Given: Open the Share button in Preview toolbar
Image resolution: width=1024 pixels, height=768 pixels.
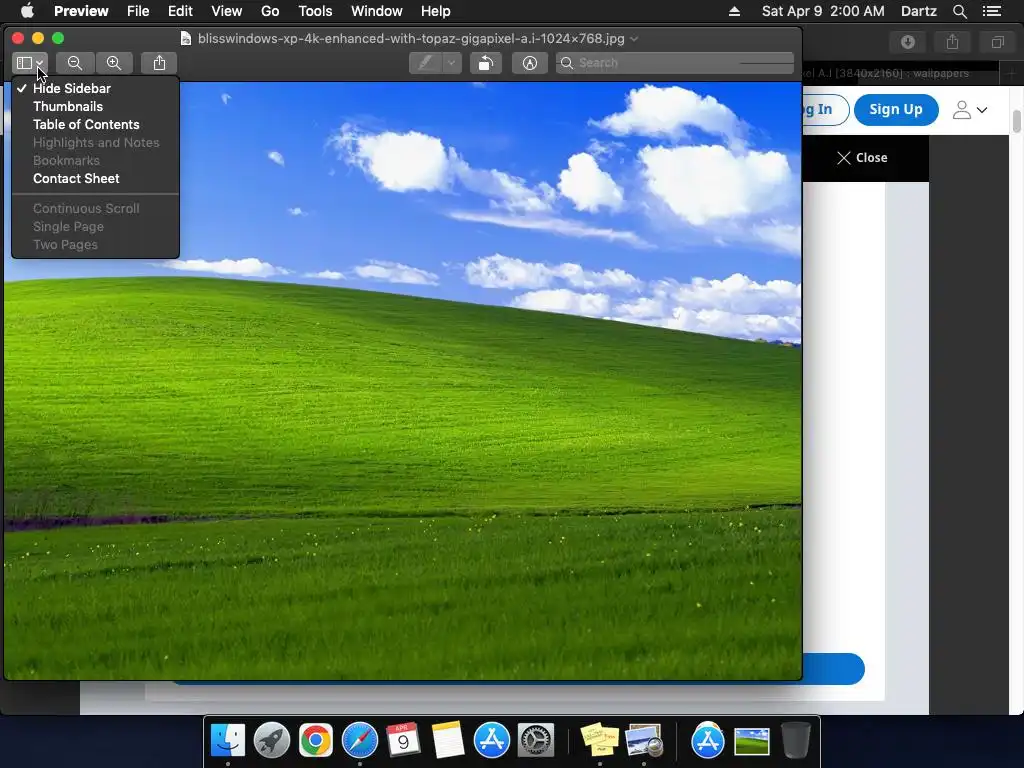Looking at the screenshot, I should point(159,63).
